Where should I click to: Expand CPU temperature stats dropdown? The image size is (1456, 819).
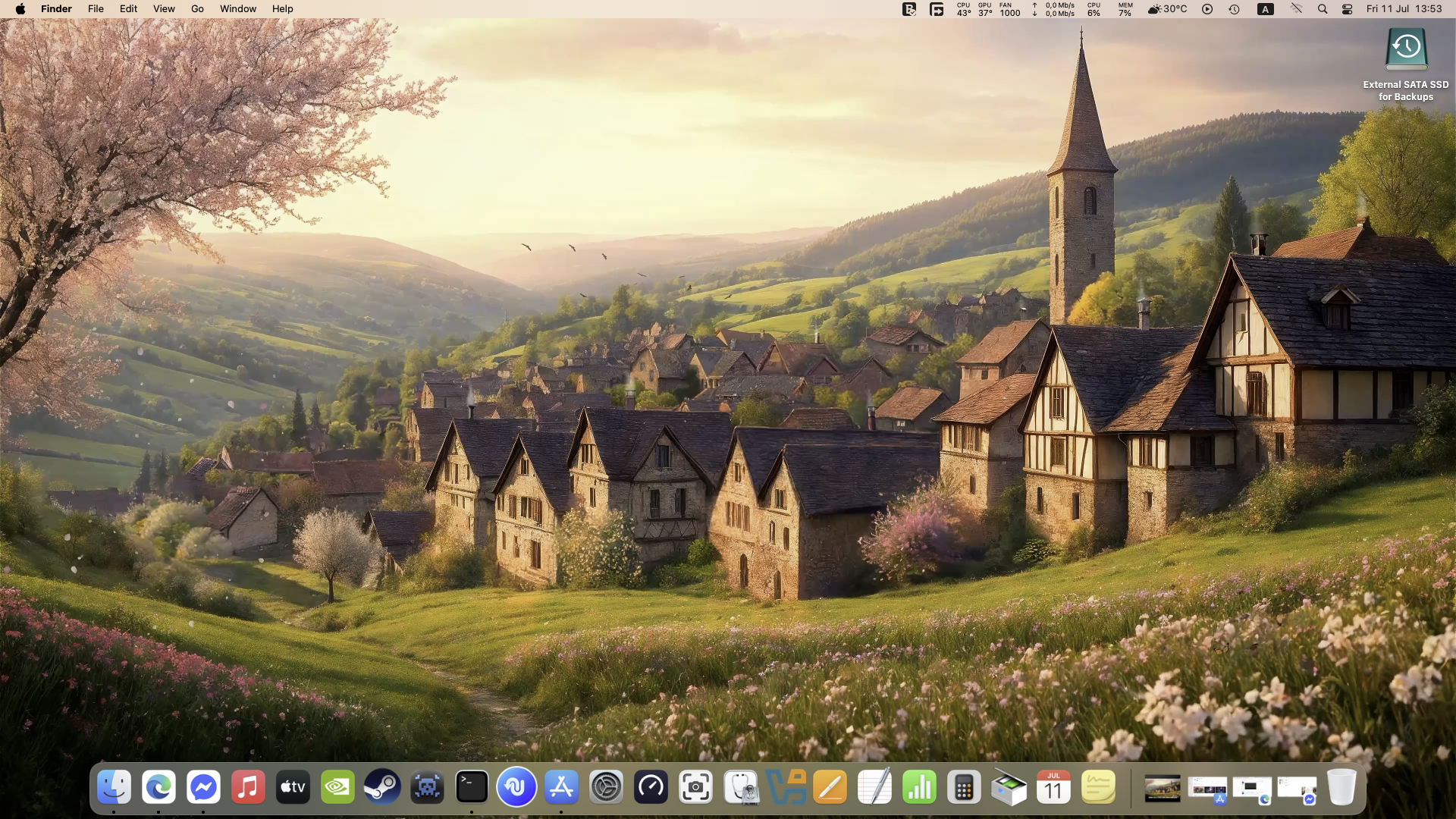pyautogui.click(x=963, y=9)
